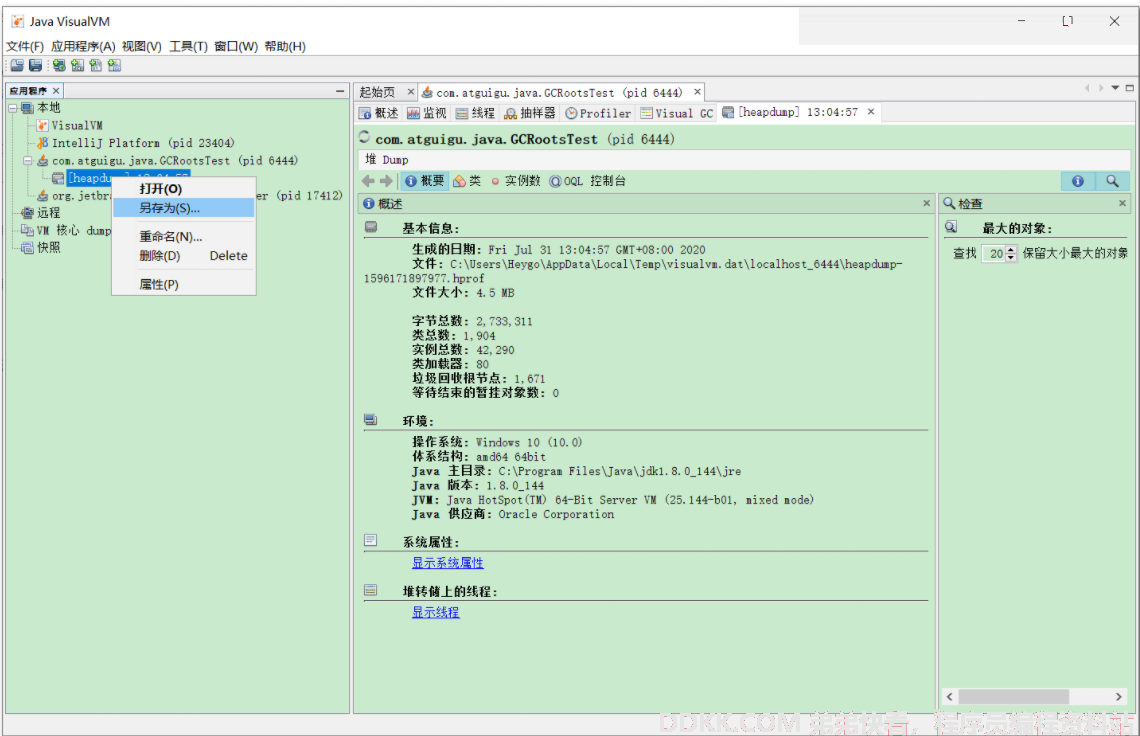Screen dimensions: 1140x736
Task: Increase the 查找 count with stepper up
Action: pos(1011,249)
